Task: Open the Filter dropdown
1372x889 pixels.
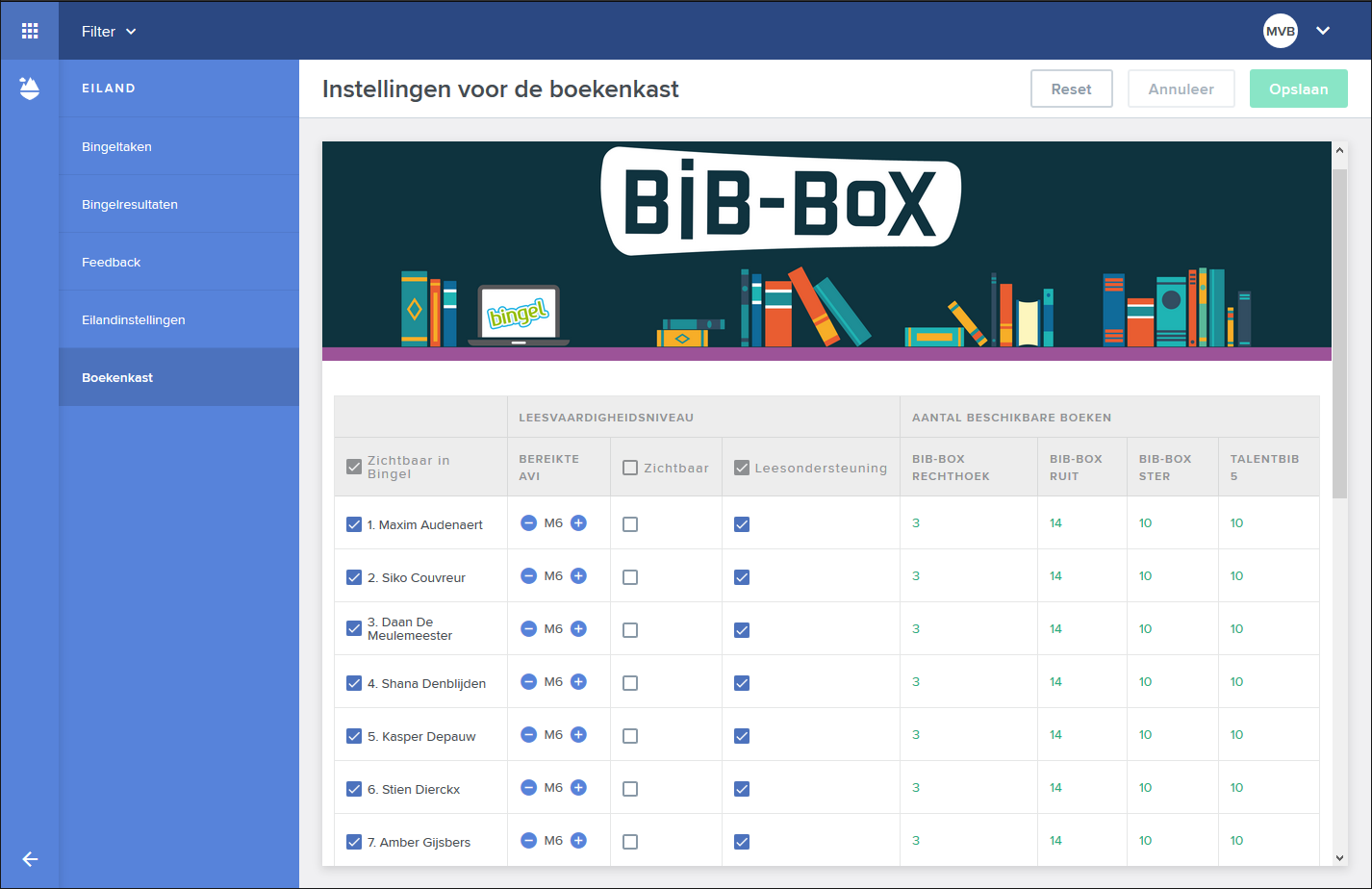Action: pos(109,31)
